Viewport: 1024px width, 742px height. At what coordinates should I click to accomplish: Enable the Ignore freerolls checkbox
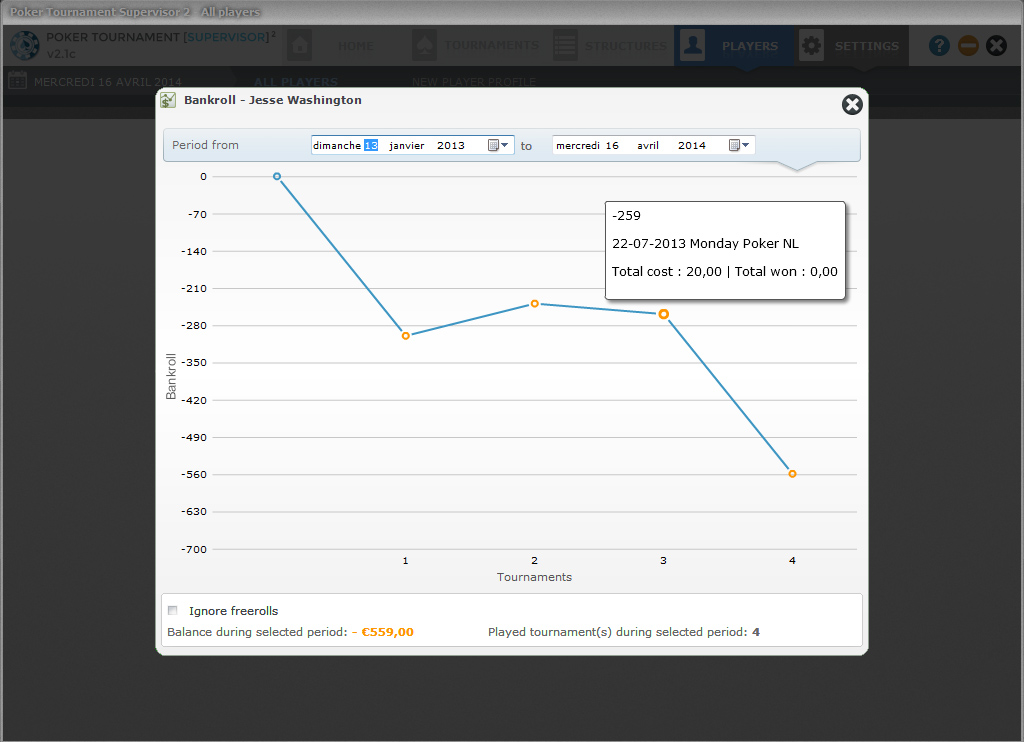173,611
